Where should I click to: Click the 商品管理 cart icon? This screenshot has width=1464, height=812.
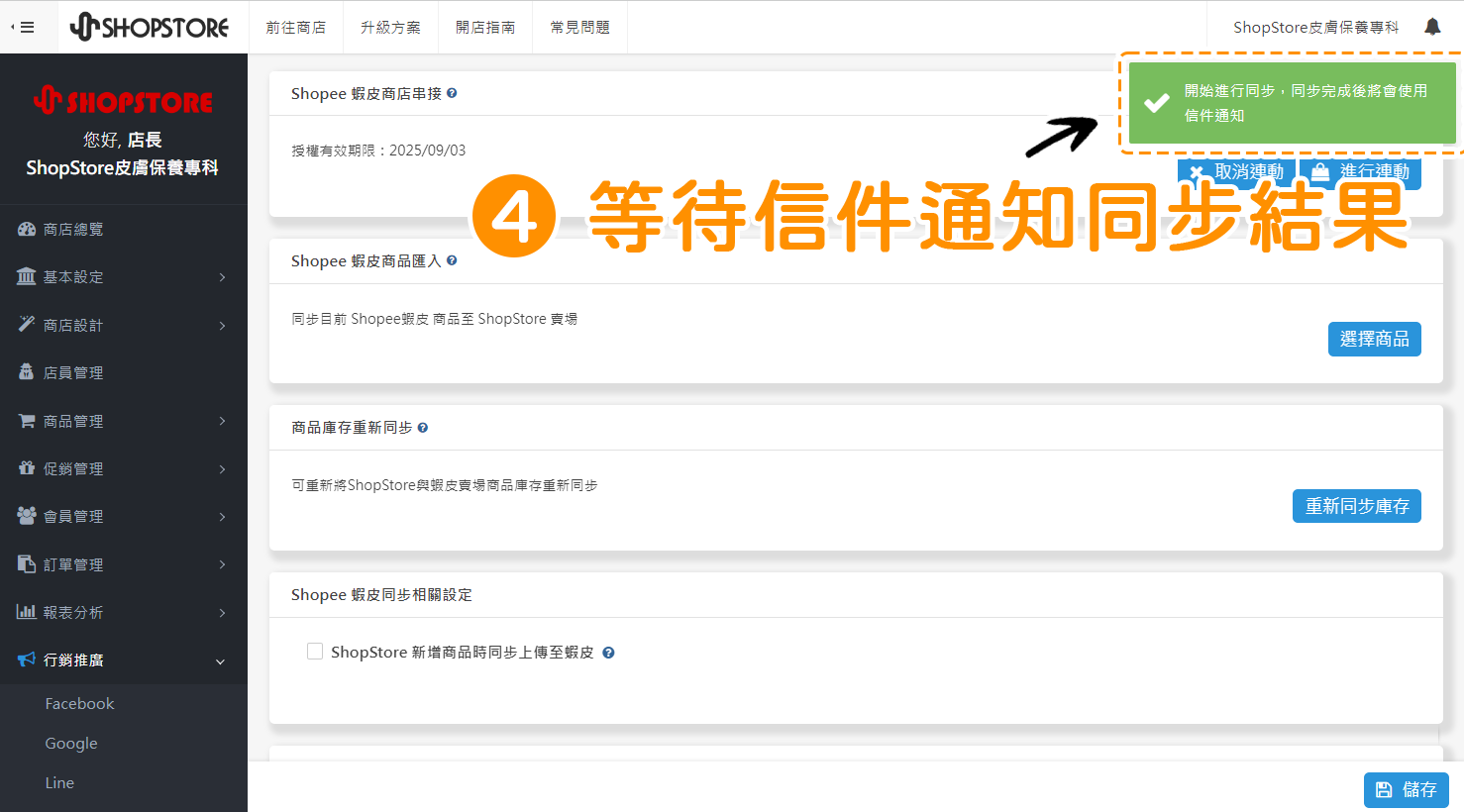pyautogui.click(x=27, y=420)
